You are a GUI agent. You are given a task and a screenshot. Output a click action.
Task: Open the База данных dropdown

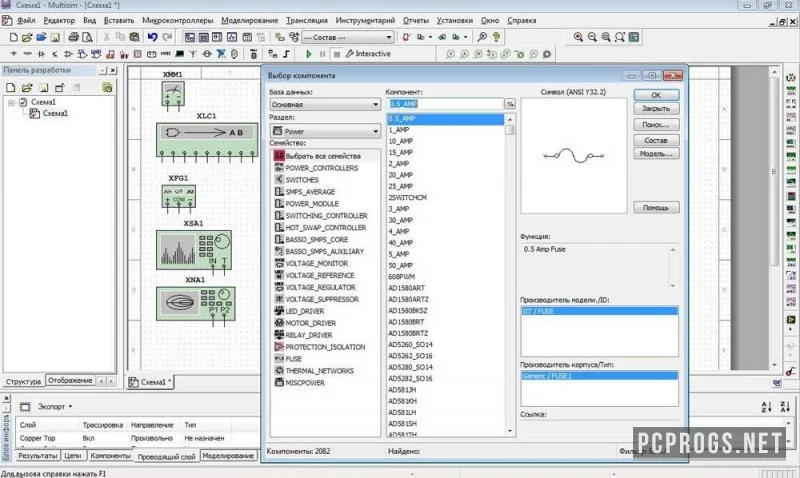pyautogui.click(x=325, y=104)
